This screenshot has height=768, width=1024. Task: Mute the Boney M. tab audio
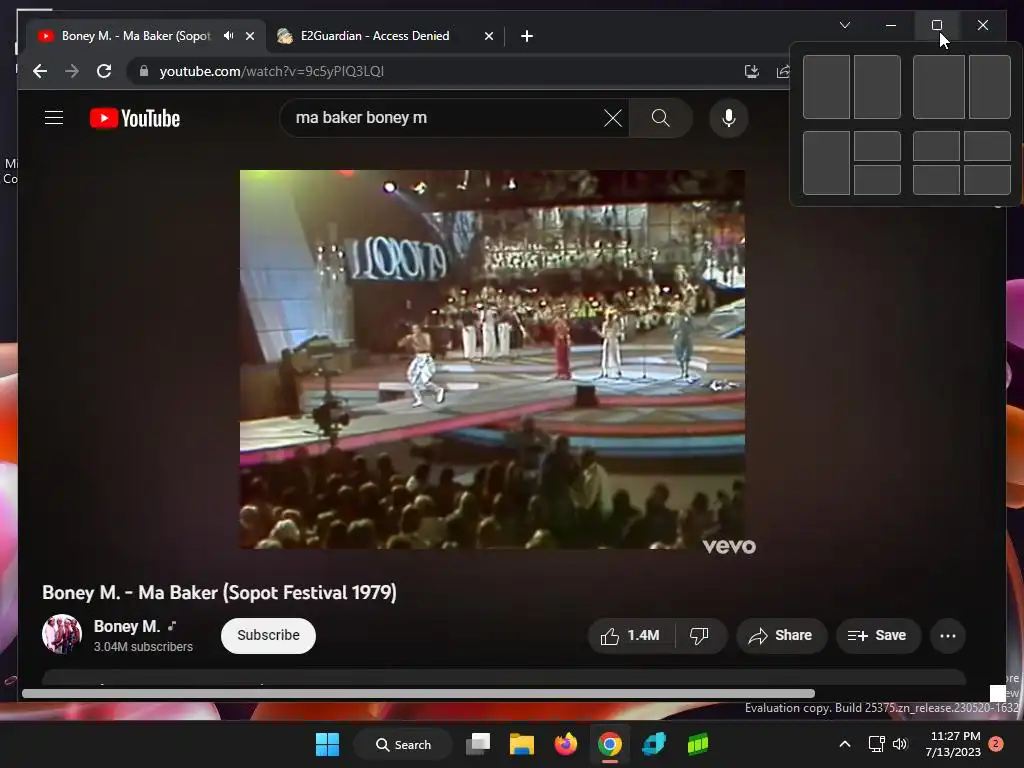point(228,36)
